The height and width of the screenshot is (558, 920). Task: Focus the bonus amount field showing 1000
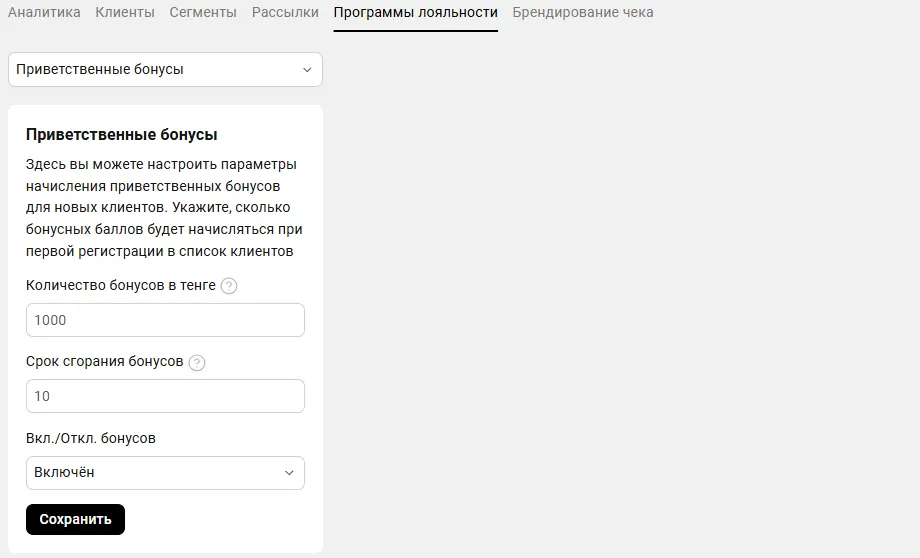pyautogui.click(x=165, y=320)
